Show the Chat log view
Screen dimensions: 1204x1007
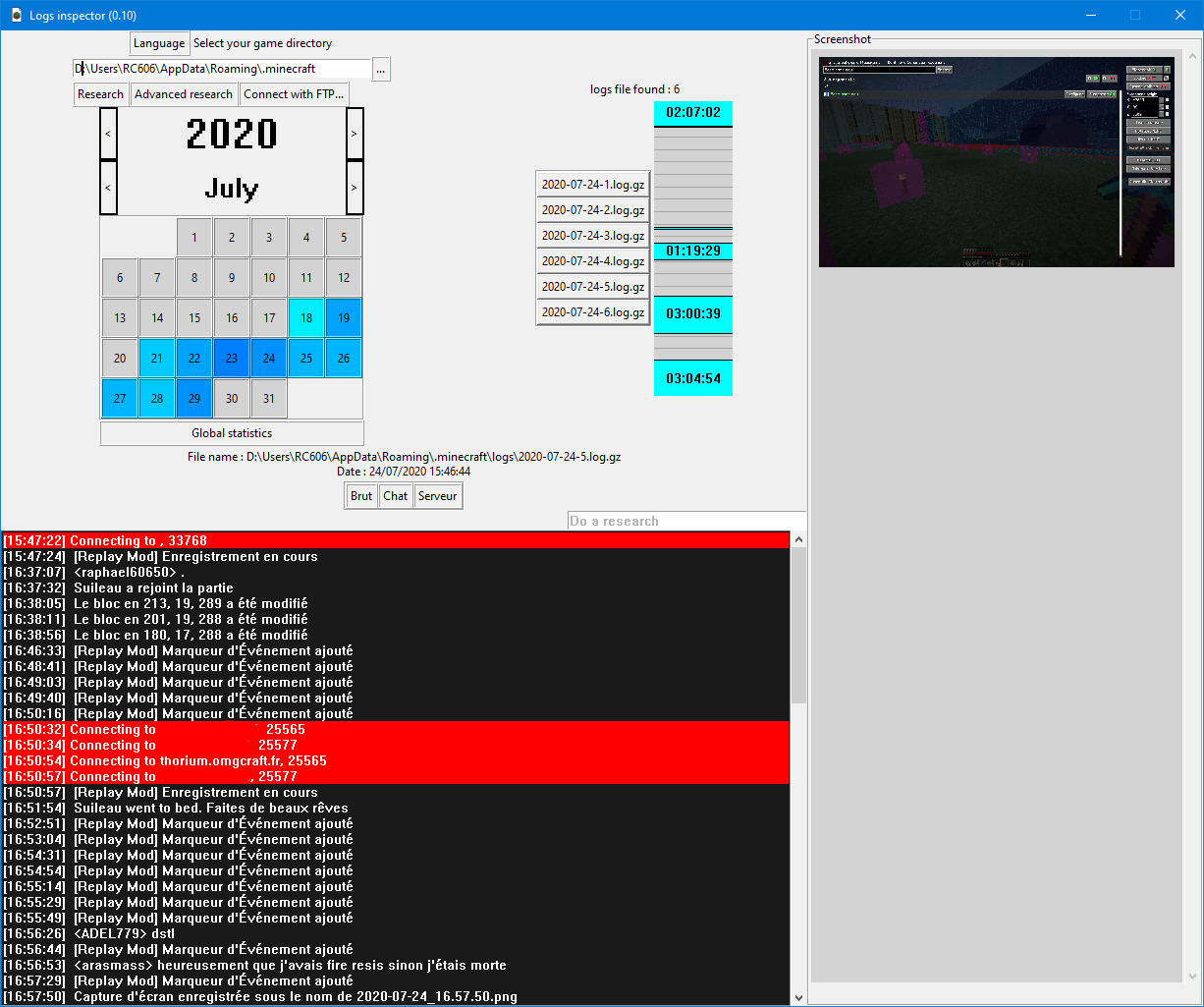point(395,496)
